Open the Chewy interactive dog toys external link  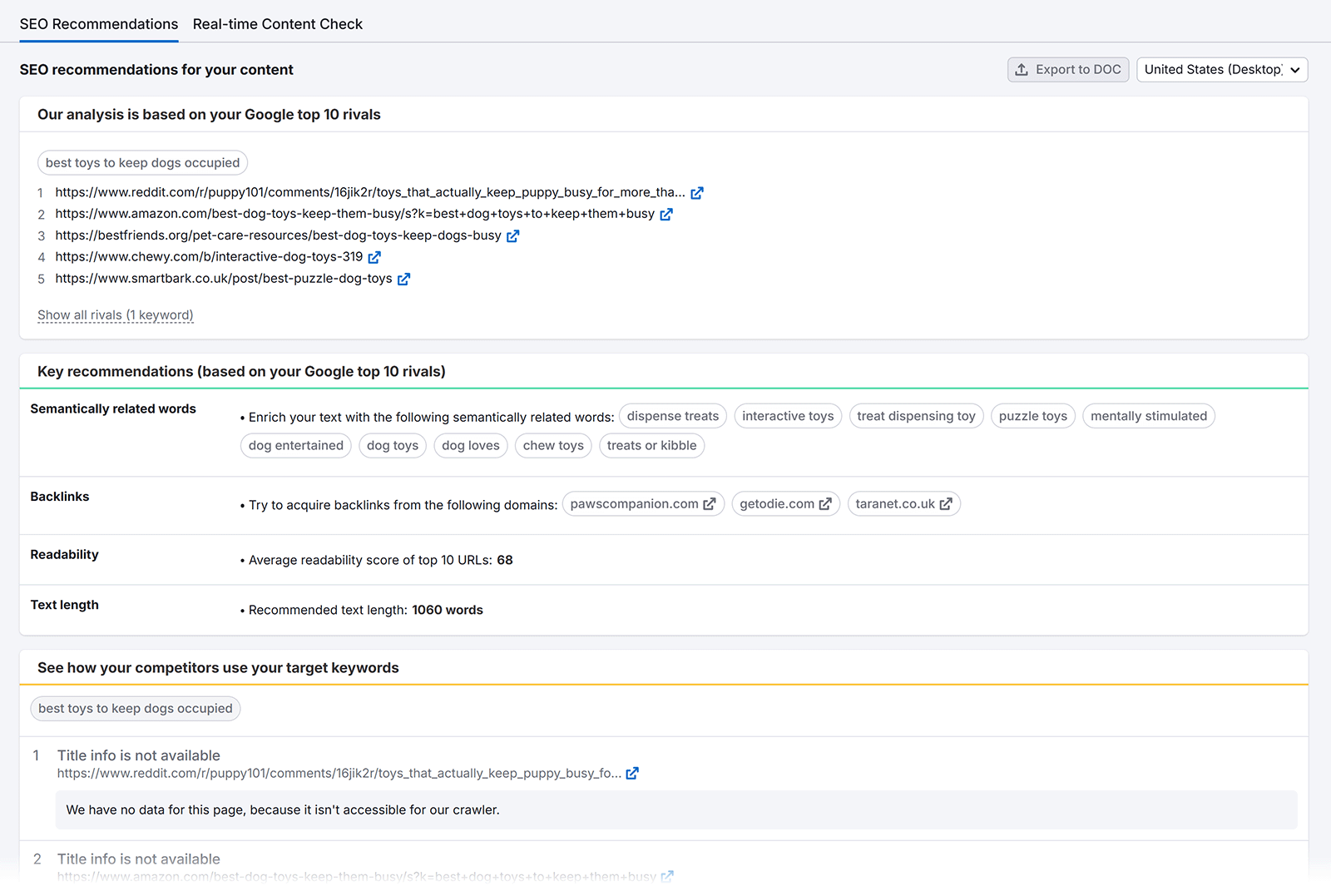pyautogui.click(x=374, y=257)
